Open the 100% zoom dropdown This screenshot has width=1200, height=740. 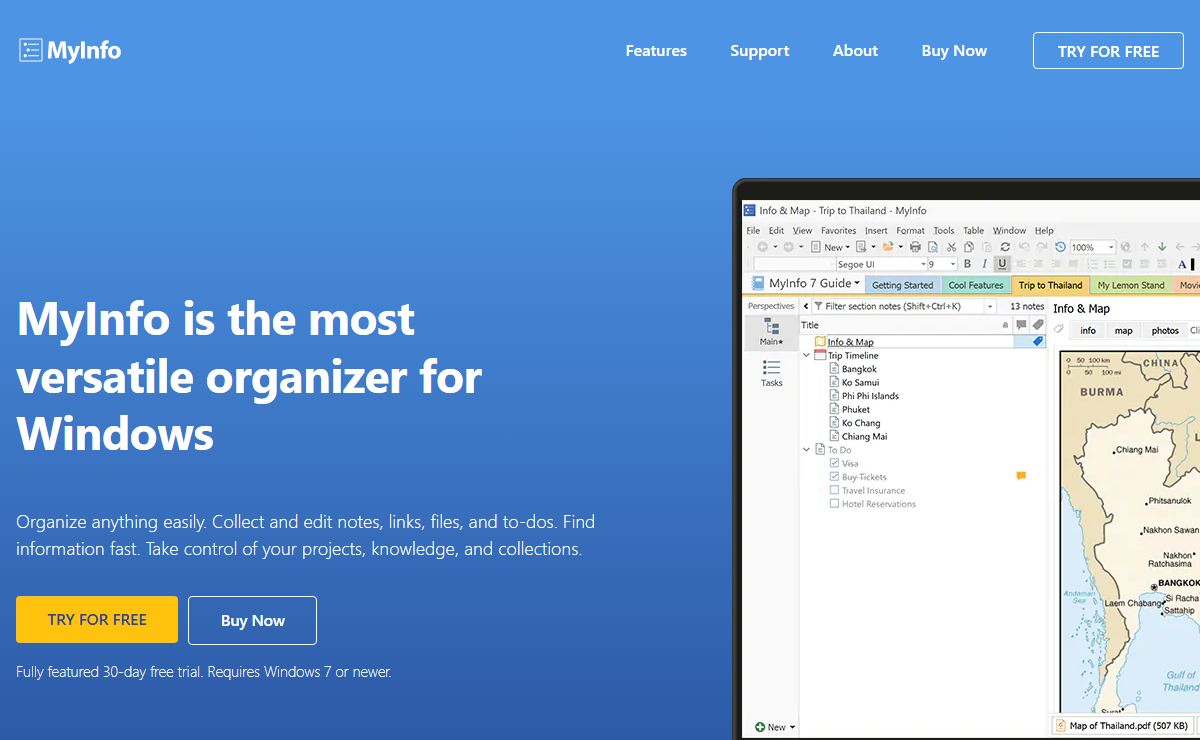pyautogui.click(x=1109, y=247)
